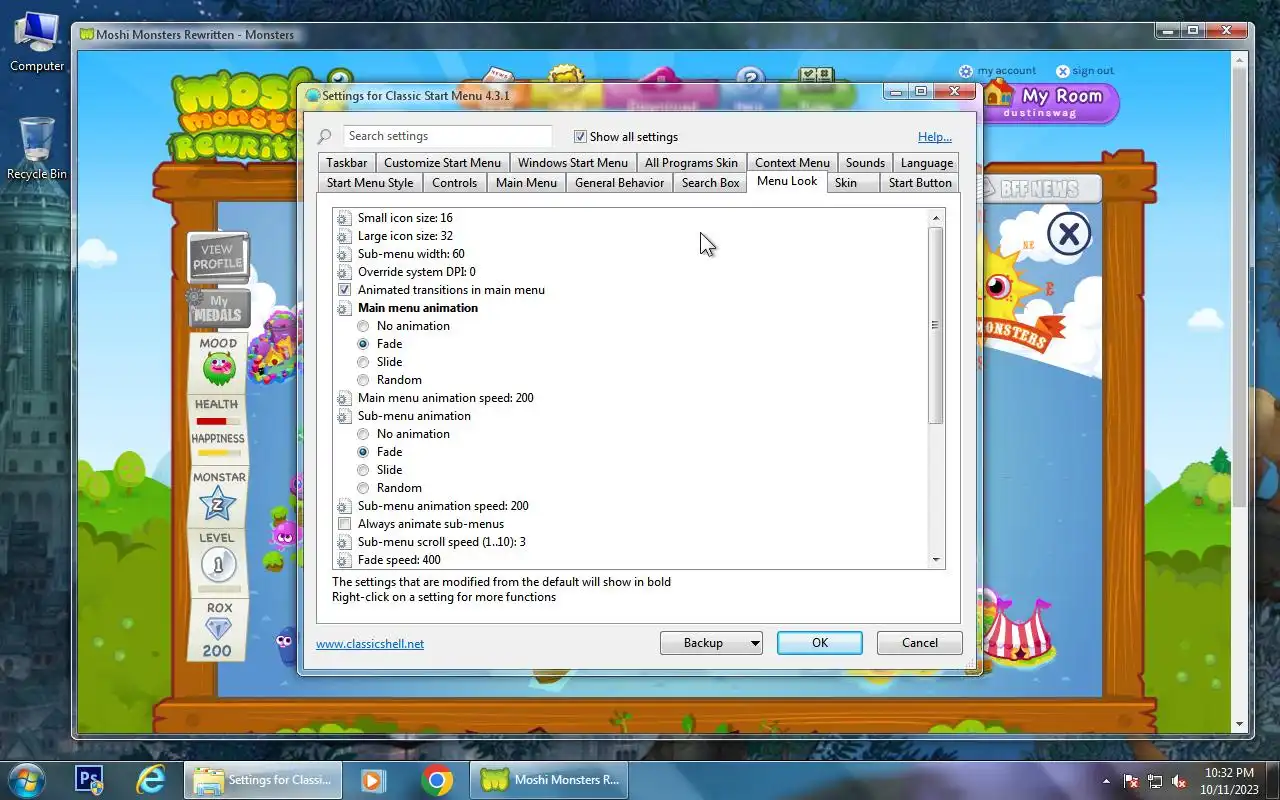The width and height of the screenshot is (1280, 800).
Task: Select Slide for main menu animation
Action: pyautogui.click(x=364, y=362)
